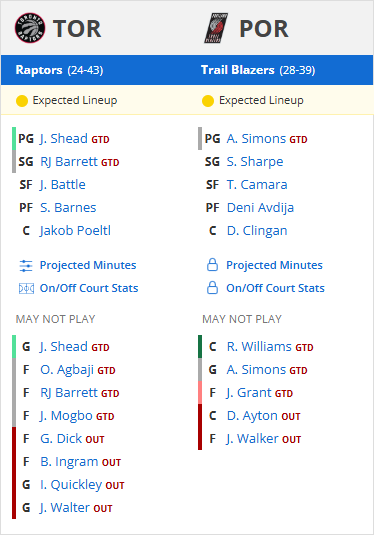
Task: View S. Barnes player profile
Action: pyautogui.click(x=68, y=207)
